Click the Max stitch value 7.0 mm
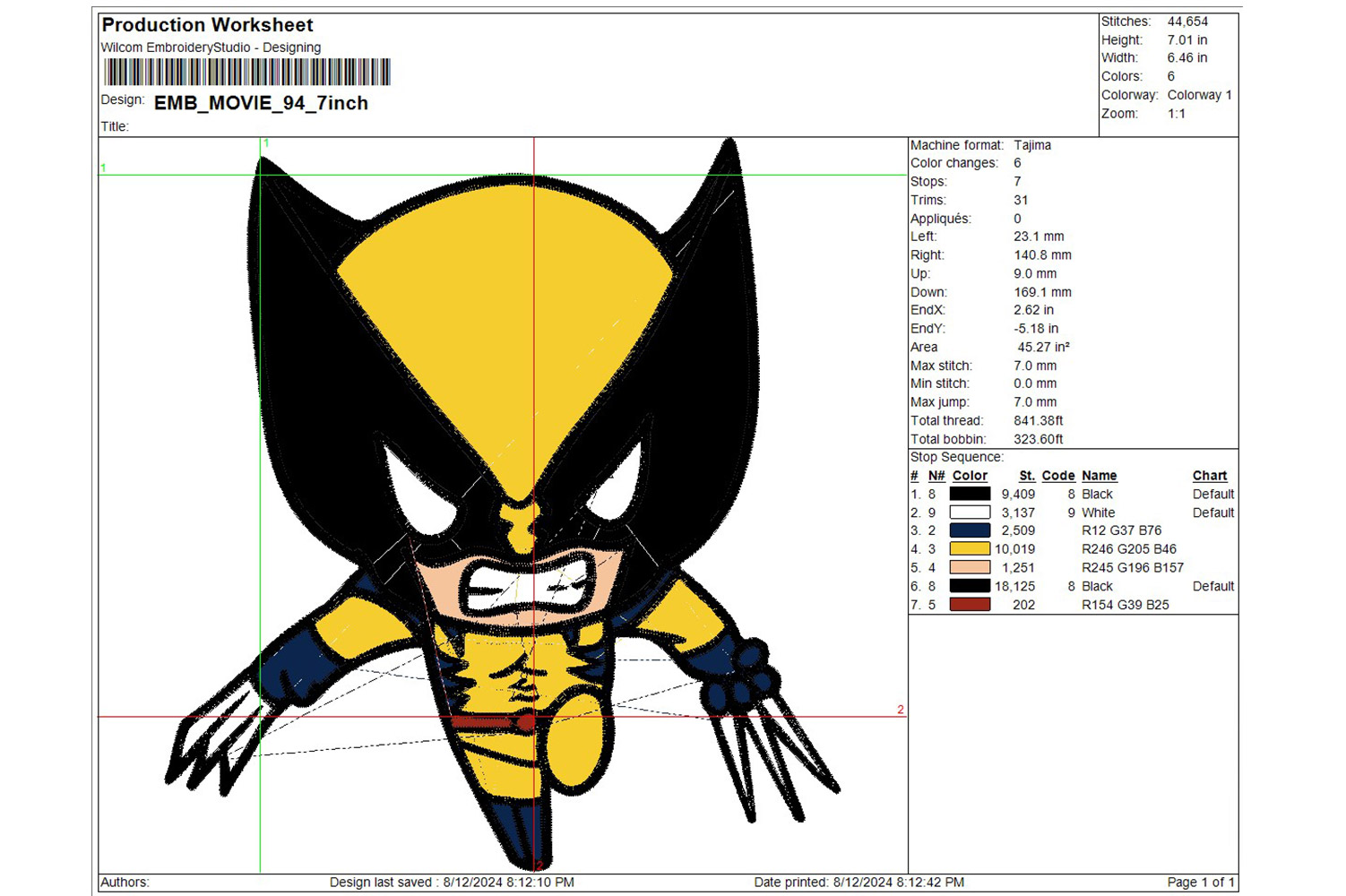The image size is (1346, 896). pos(1035,366)
